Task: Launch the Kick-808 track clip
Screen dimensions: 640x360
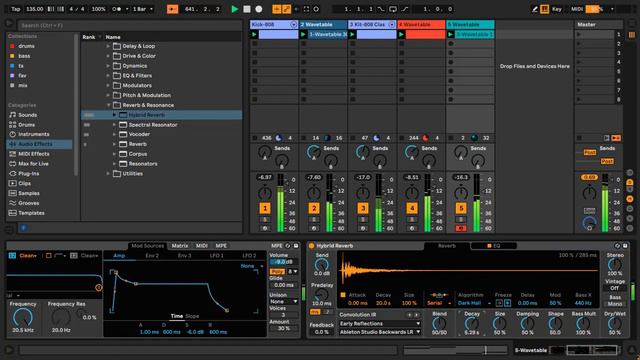Action: pyautogui.click(x=254, y=35)
